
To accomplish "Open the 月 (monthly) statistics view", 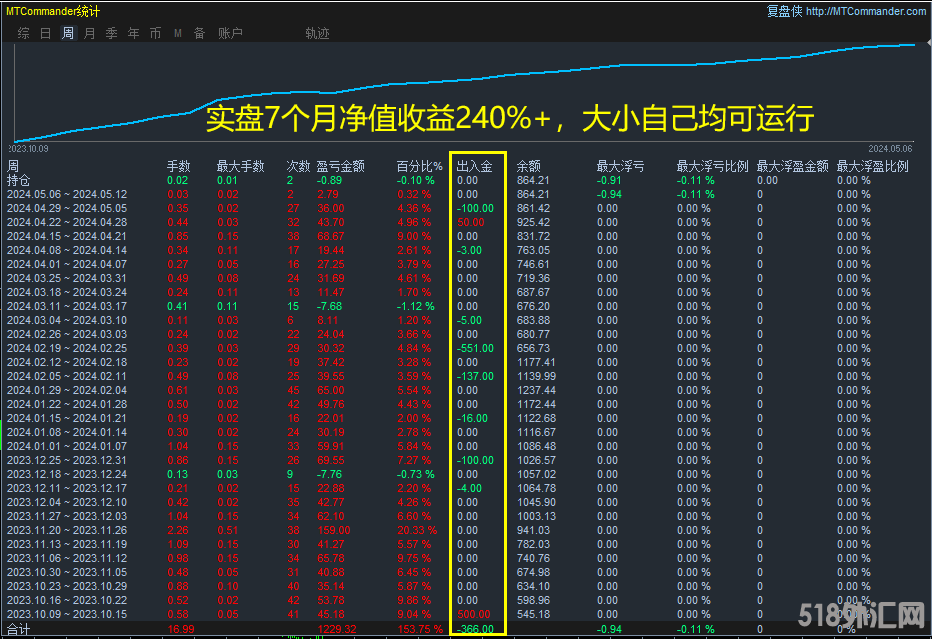I will pos(89,33).
